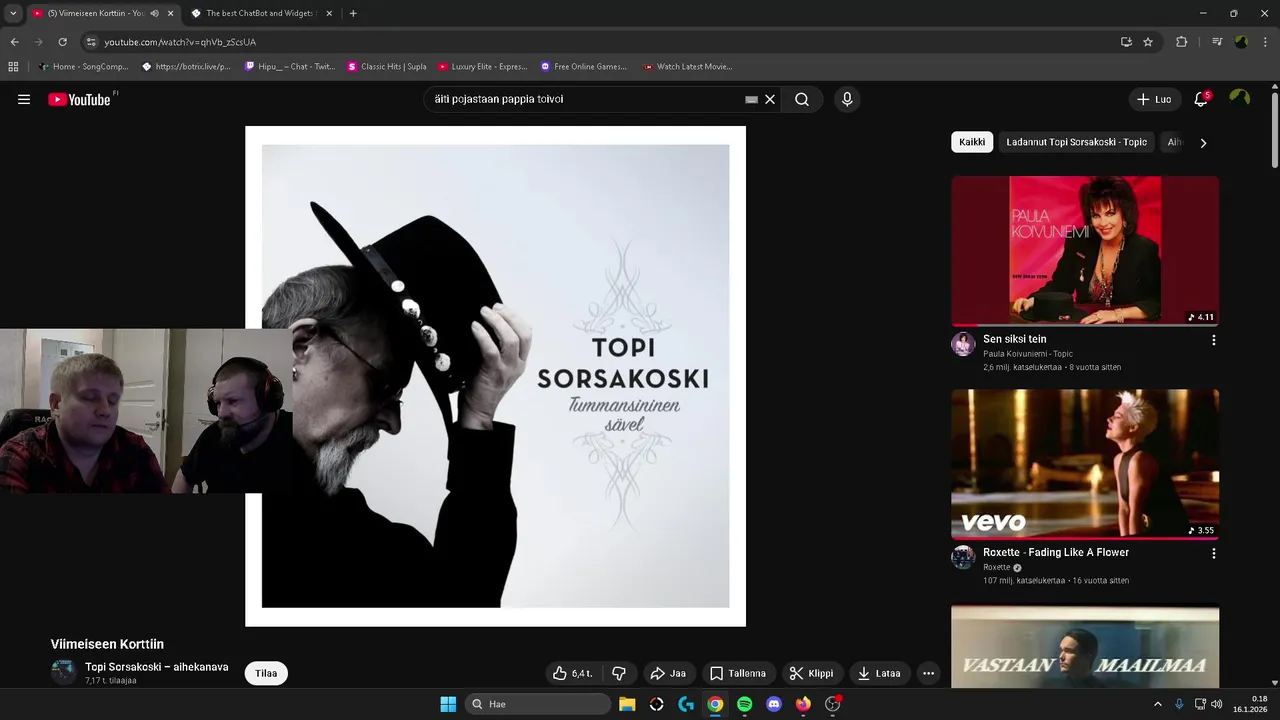Switch to The best ChatBot and Widgets tab
Image resolution: width=1280 pixels, height=720 pixels.
click(260, 13)
